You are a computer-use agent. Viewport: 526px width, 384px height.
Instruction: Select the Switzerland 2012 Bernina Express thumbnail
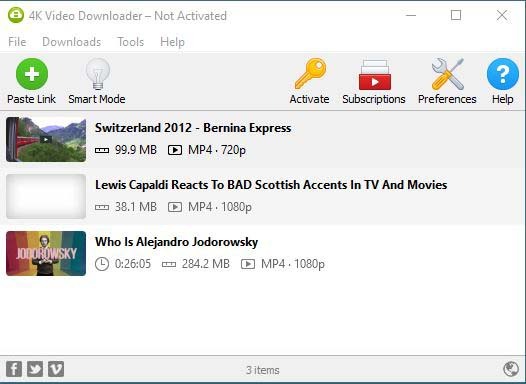(46, 139)
